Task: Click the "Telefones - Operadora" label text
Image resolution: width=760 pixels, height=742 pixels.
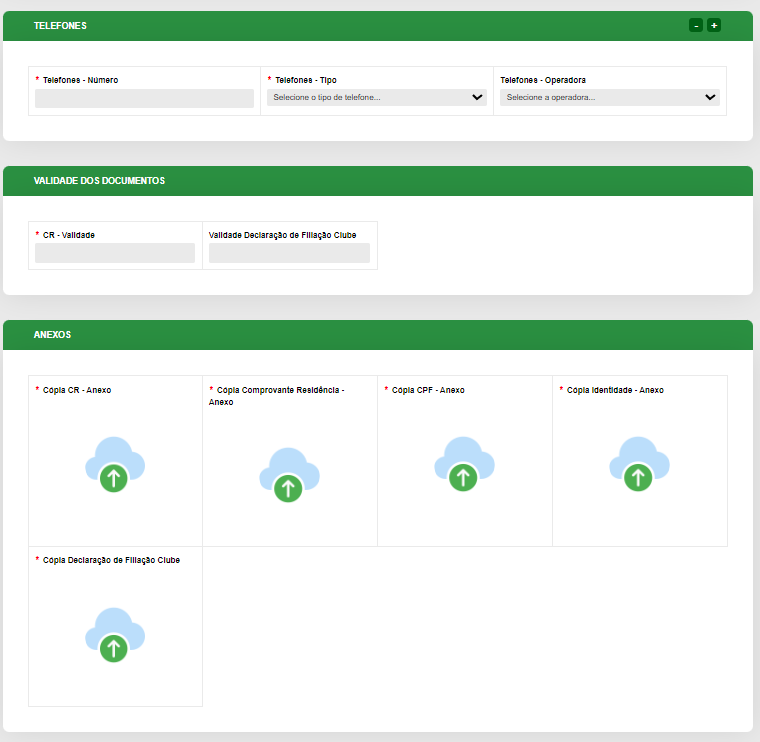Action: click(543, 80)
